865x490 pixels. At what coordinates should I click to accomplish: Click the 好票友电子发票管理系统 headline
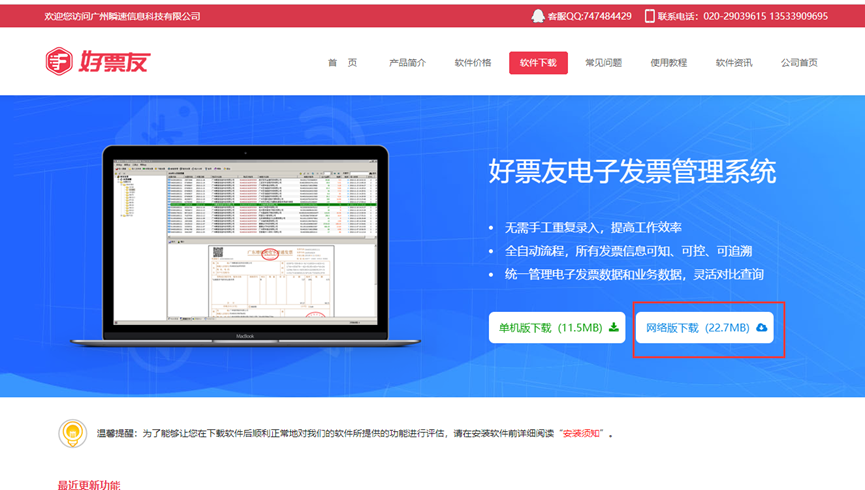click(632, 171)
